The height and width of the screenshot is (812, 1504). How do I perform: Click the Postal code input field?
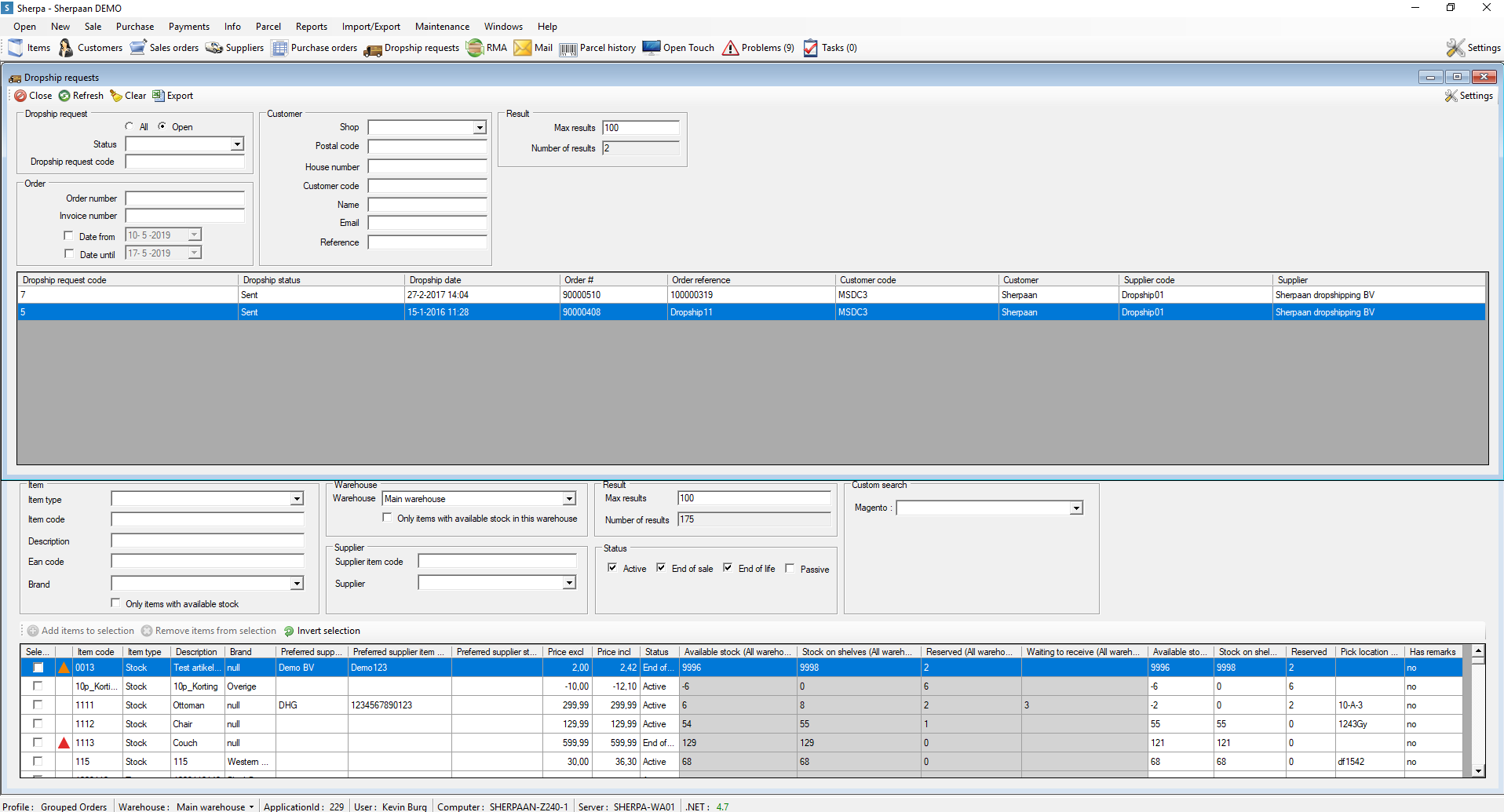(x=427, y=147)
